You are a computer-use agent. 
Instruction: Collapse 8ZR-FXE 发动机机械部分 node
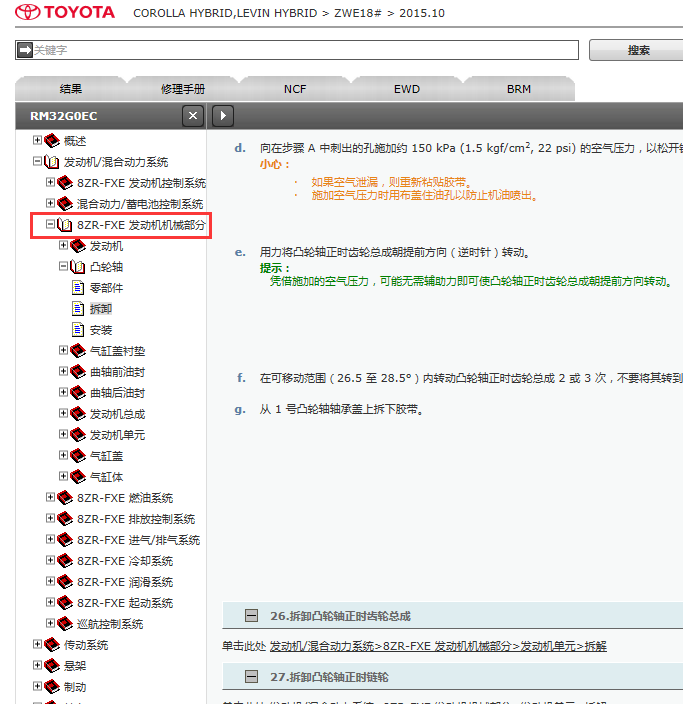click(x=50, y=224)
